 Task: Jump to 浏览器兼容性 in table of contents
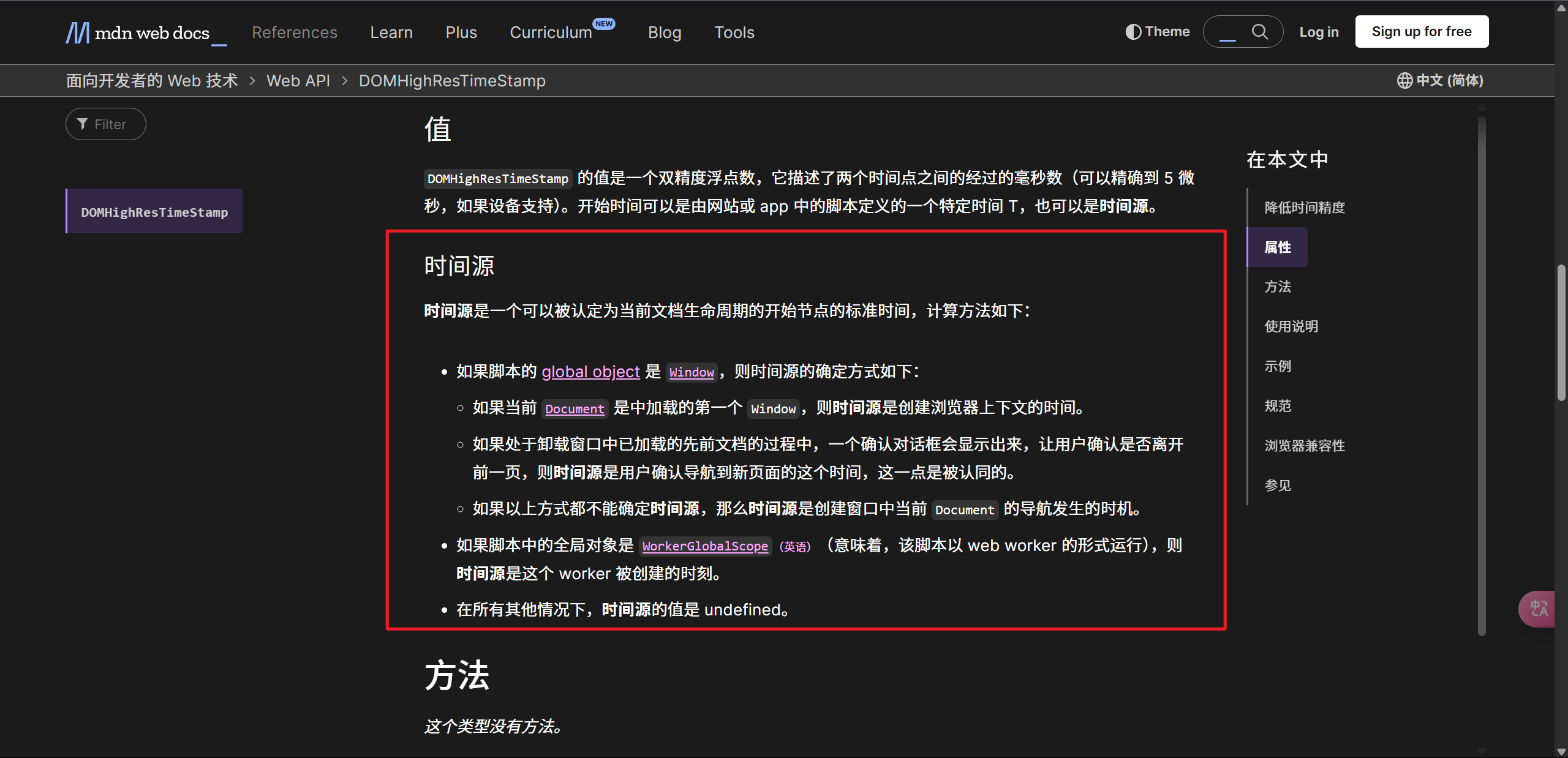pyautogui.click(x=1305, y=446)
